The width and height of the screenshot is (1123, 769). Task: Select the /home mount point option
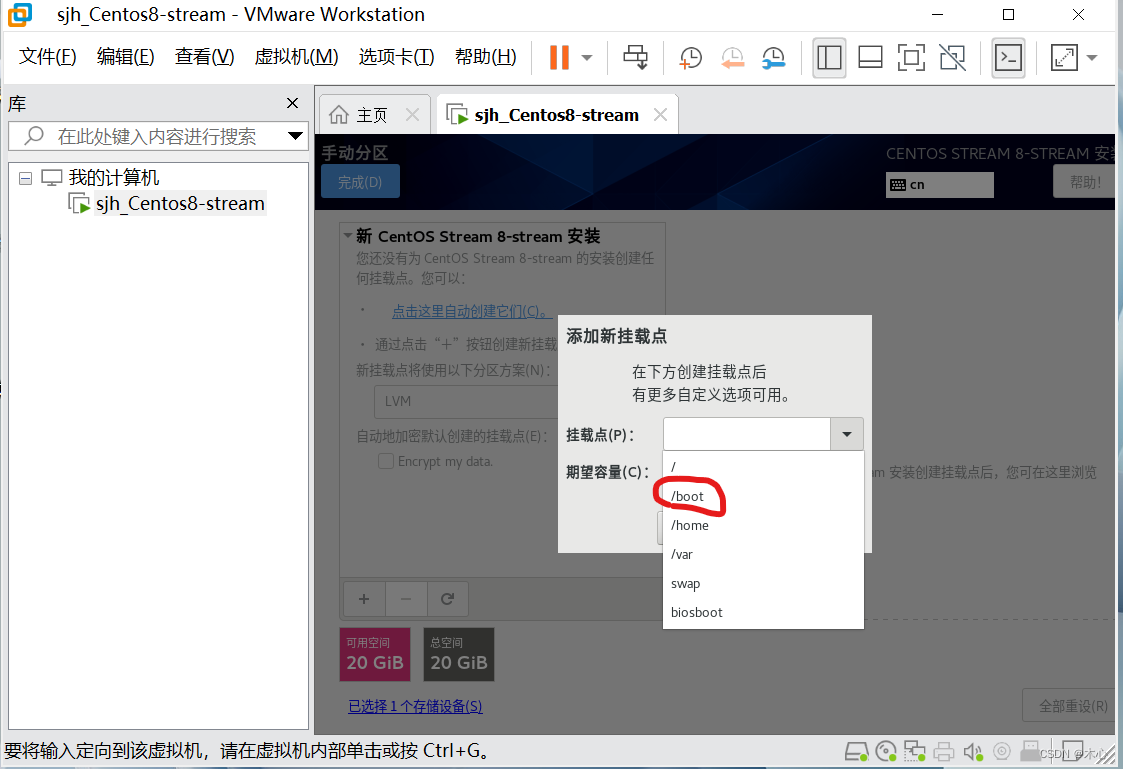[x=763, y=526]
